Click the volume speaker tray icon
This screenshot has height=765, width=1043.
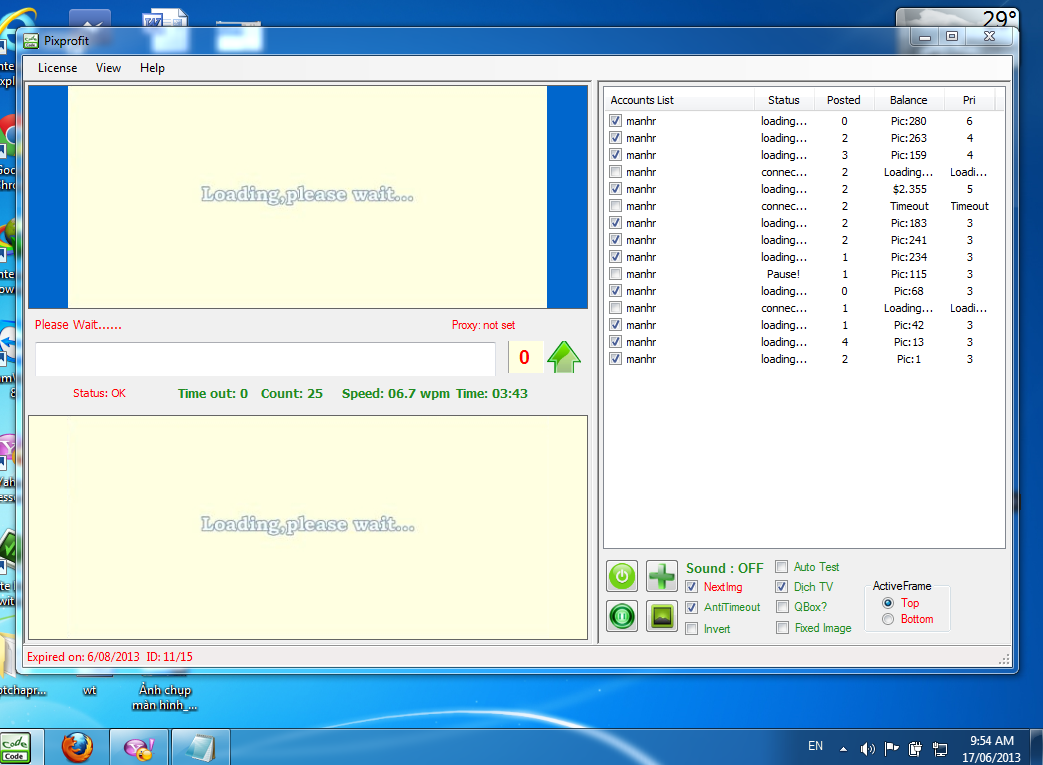click(x=867, y=749)
